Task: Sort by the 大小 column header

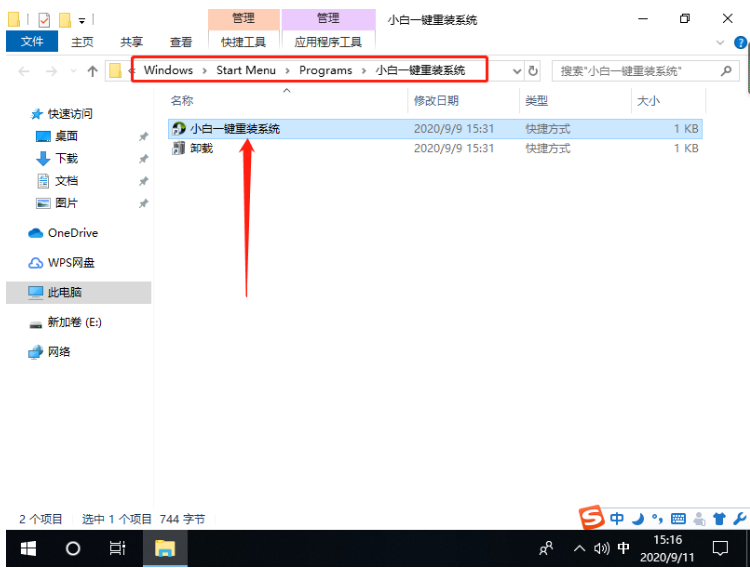Action: click(x=648, y=101)
